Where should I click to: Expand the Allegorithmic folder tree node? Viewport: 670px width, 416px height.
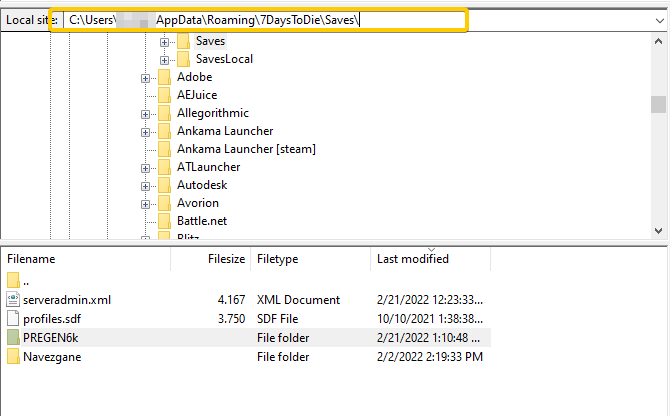pos(145,114)
